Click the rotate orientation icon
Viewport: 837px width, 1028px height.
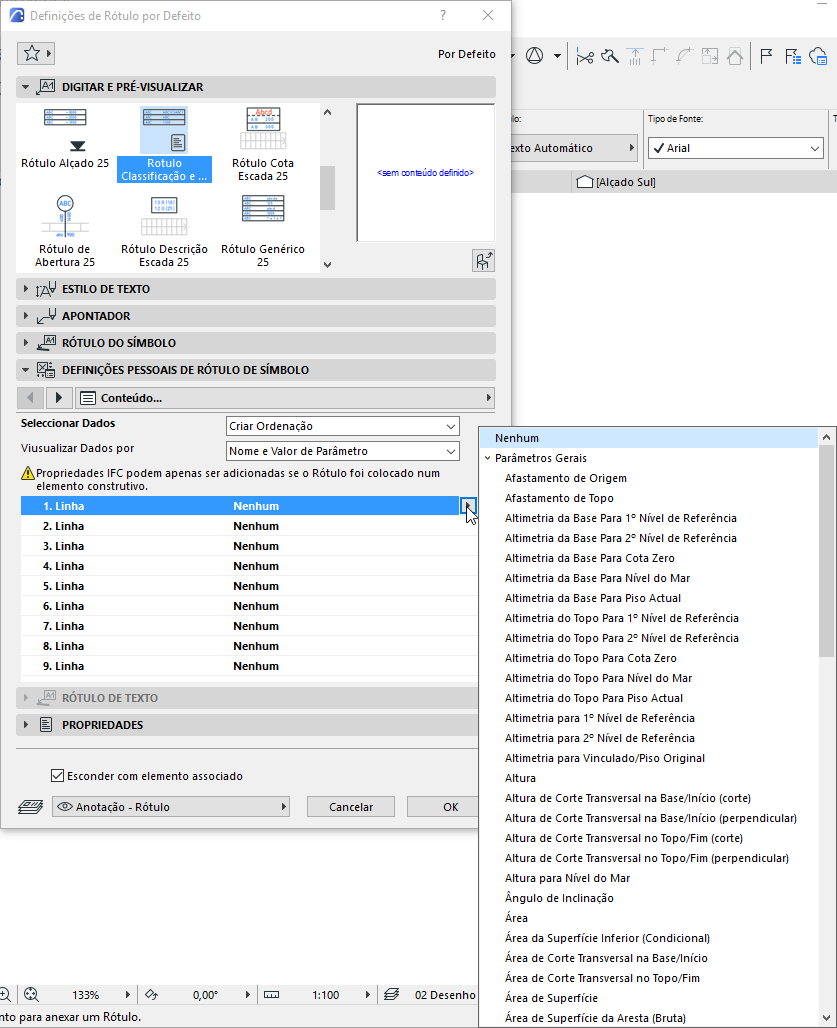point(151,995)
